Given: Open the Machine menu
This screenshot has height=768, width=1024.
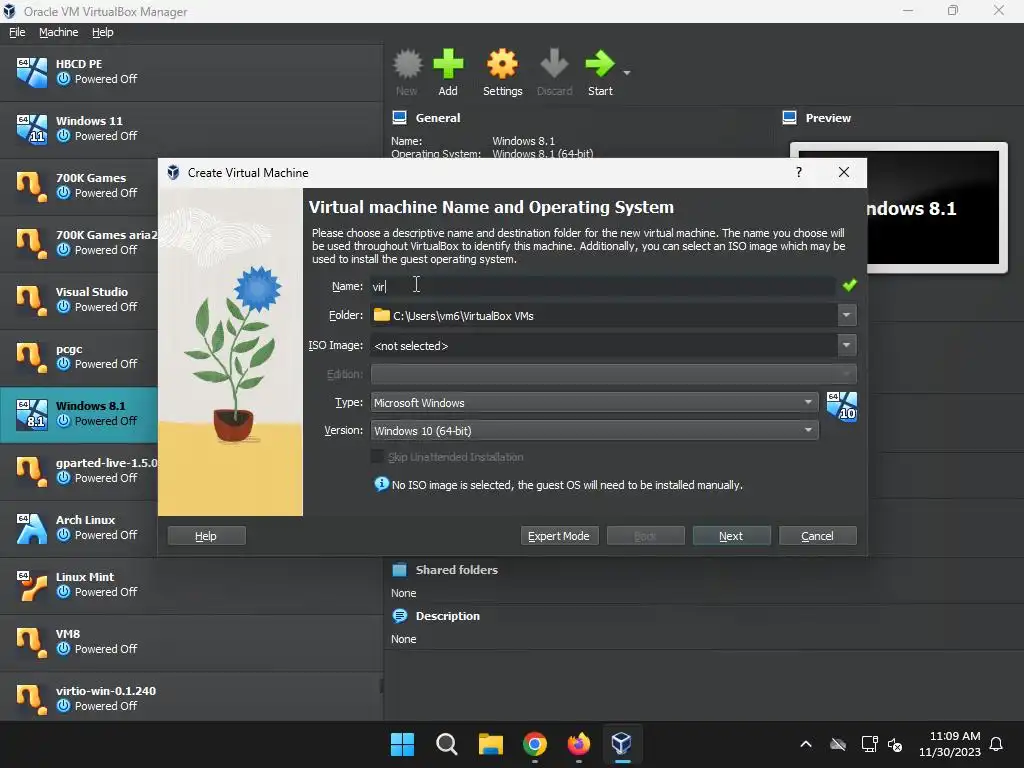Looking at the screenshot, I should (x=58, y=32).
